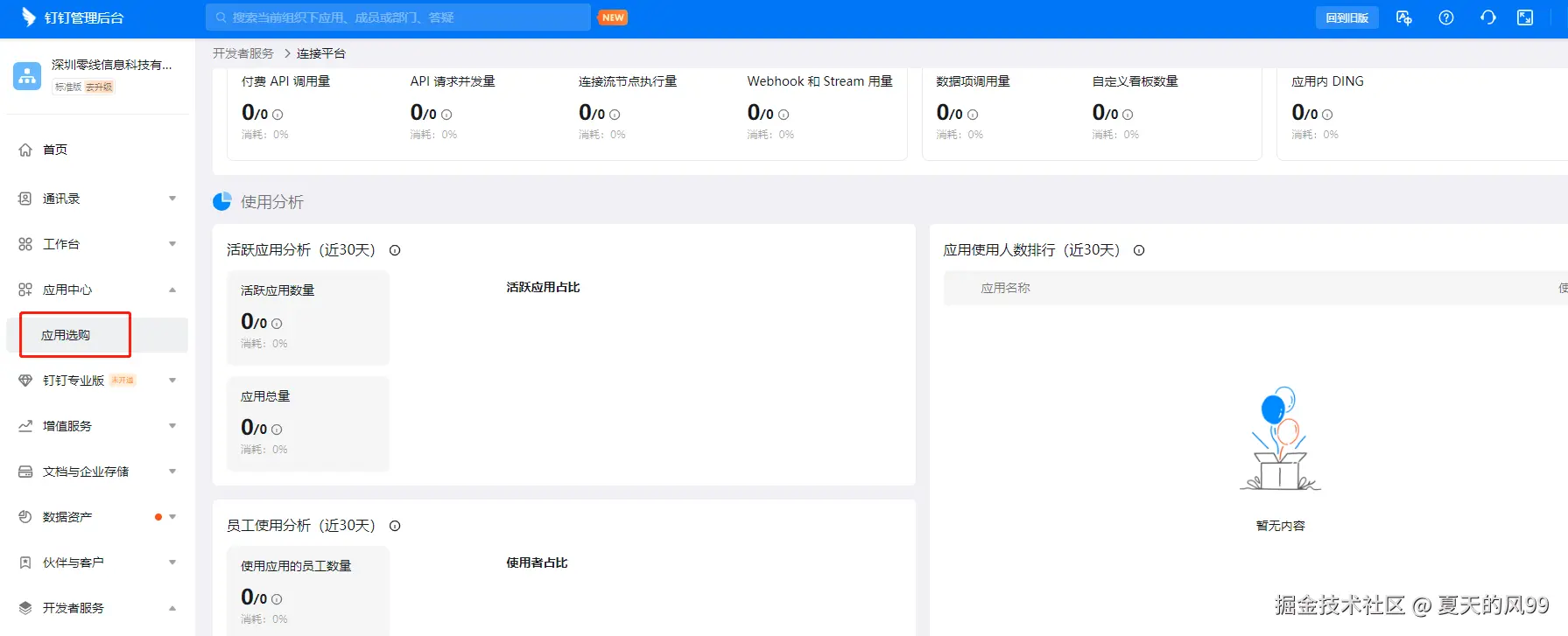Viewport: 1568px width, 636px height.
Task: Open the translate language icon in header
Action: point(1404,17)
